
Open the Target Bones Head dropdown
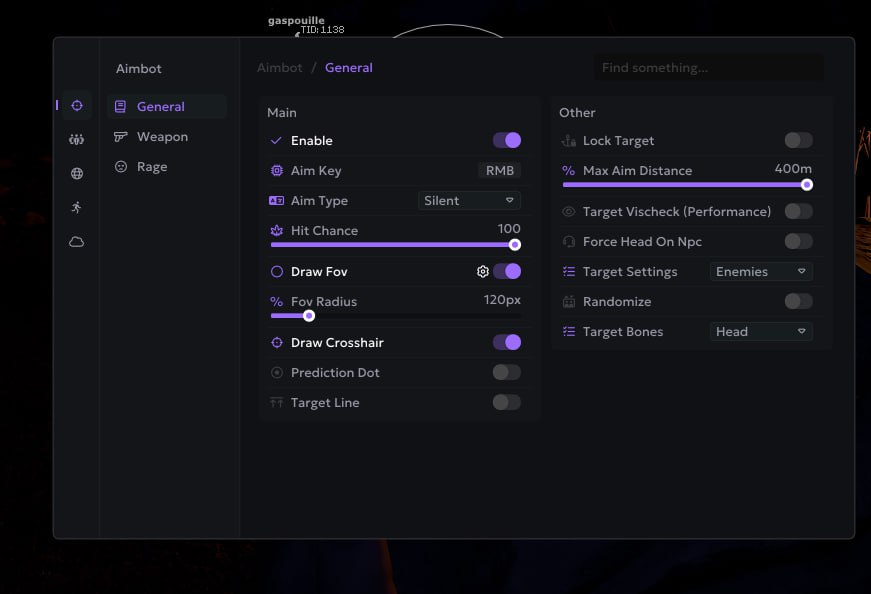[x=761, y=332]
